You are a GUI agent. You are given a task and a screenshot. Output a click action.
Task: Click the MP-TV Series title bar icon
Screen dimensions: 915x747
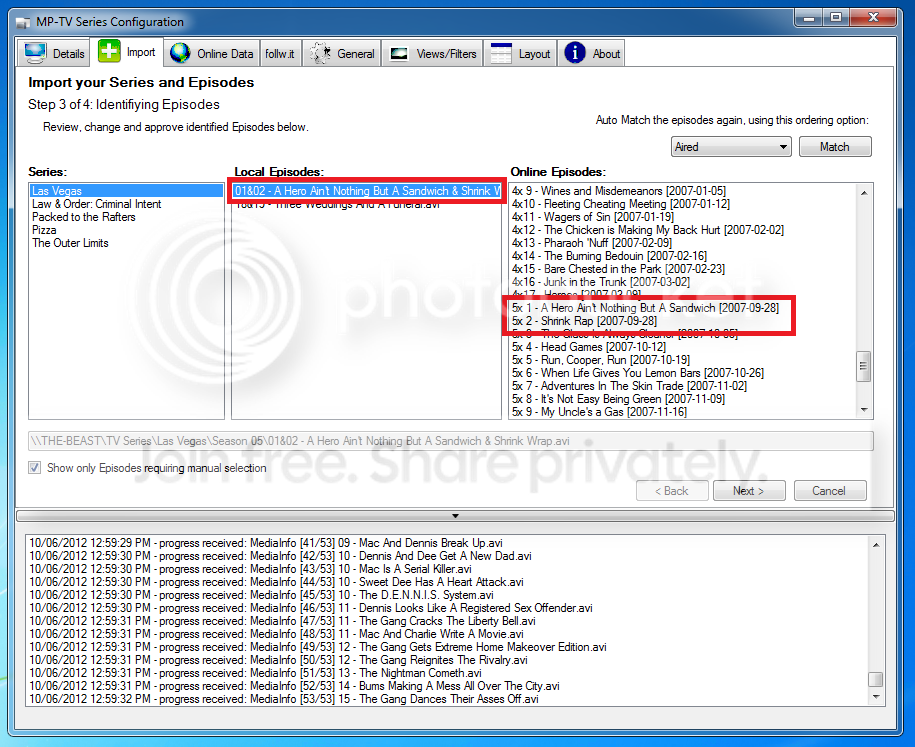pyautogui.click(x=23, y=22)
